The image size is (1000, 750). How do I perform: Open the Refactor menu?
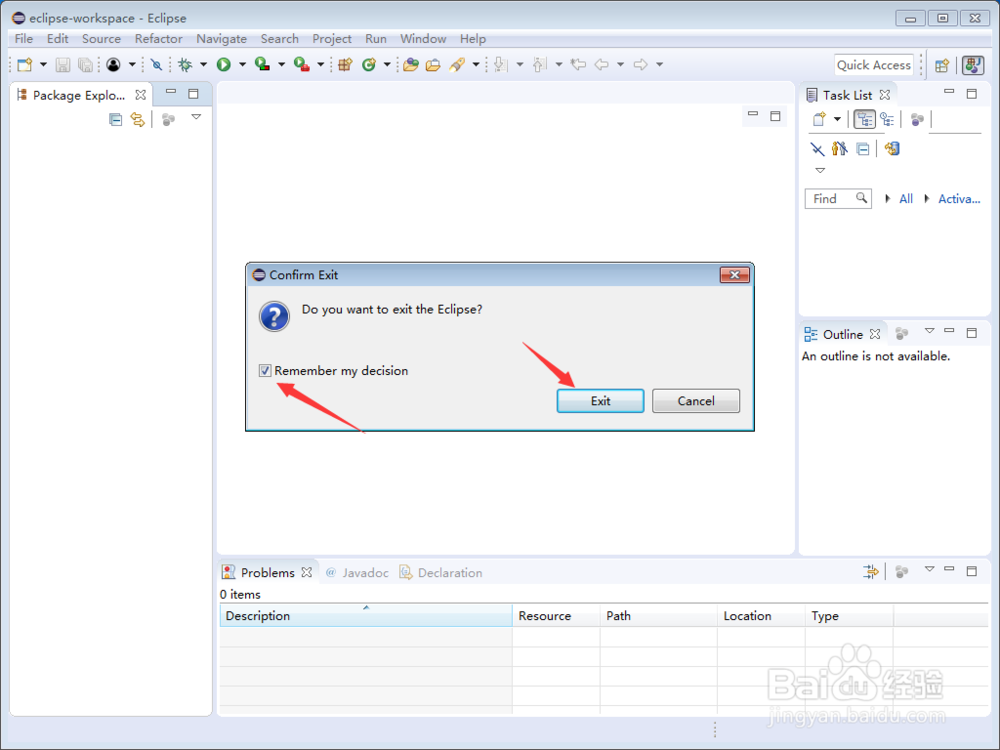[x=158, y=39]
